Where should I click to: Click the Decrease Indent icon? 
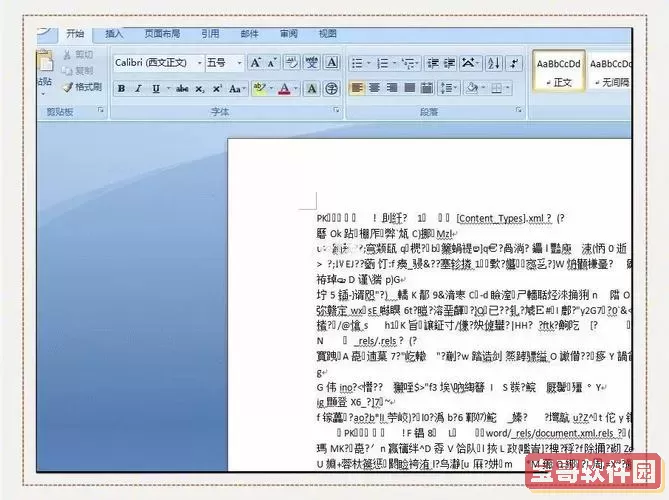433,64
